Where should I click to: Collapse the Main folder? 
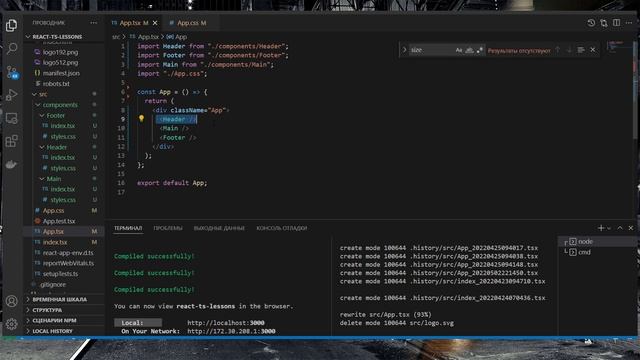point(64,179)
